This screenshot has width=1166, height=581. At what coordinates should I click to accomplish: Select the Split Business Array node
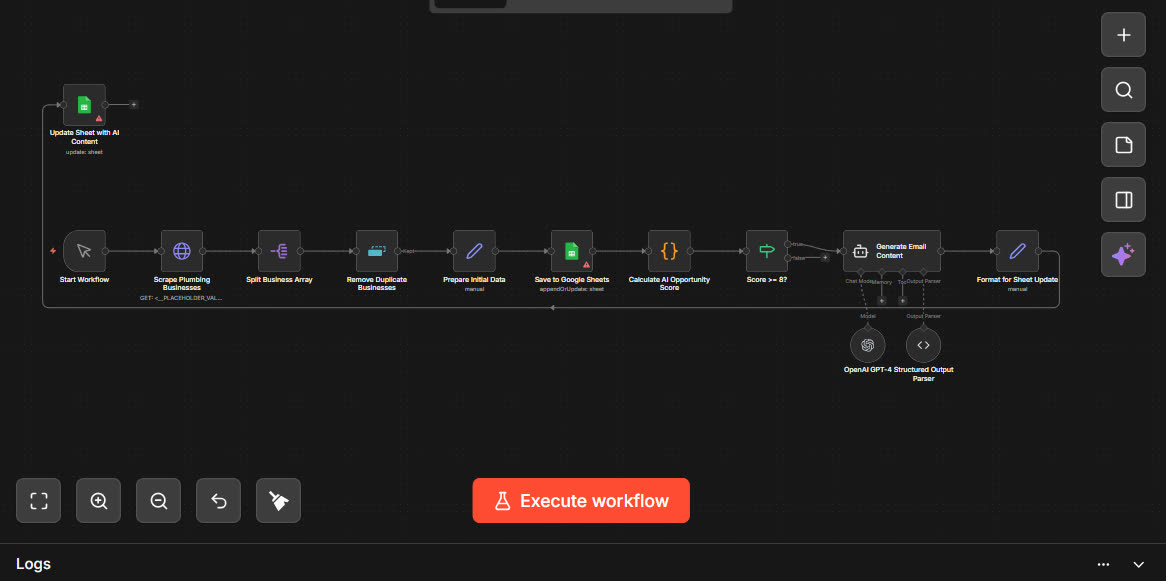coord(279,251)
